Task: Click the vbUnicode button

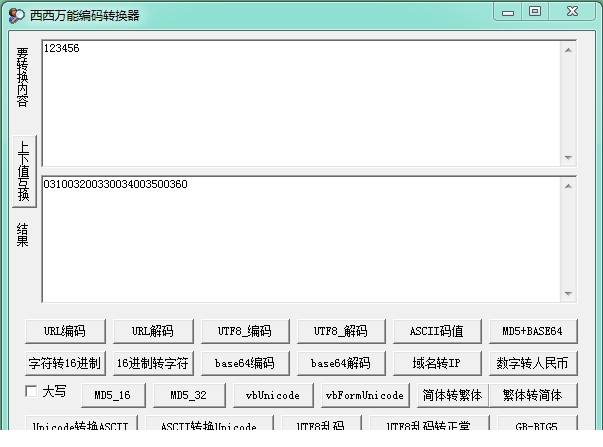Action: (x=273, y=395)
